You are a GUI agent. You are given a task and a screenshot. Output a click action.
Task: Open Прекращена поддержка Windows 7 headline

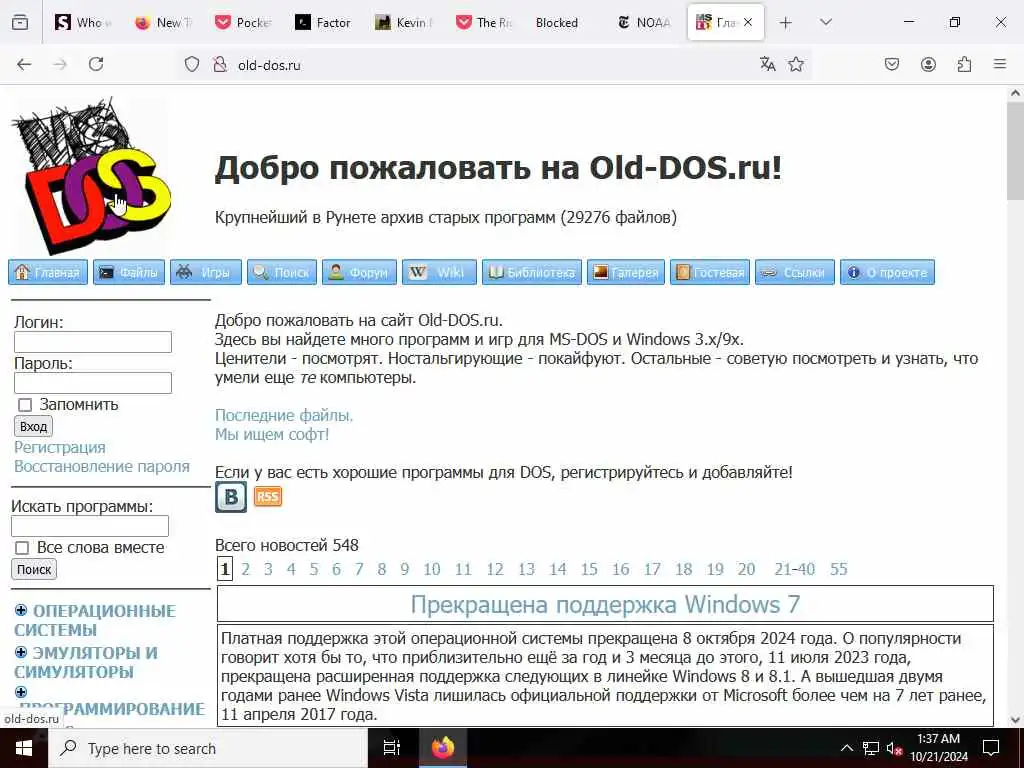click(605, 604)
